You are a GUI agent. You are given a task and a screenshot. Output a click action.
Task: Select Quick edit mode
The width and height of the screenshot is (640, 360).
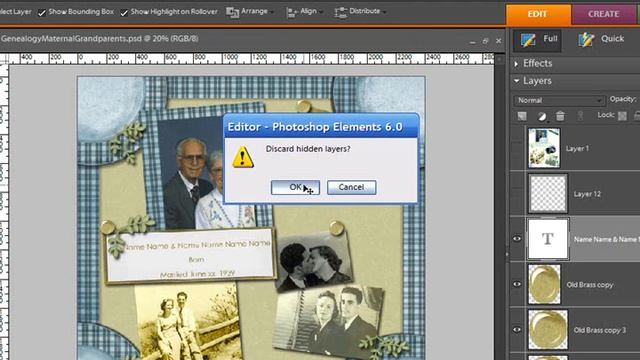601,40
